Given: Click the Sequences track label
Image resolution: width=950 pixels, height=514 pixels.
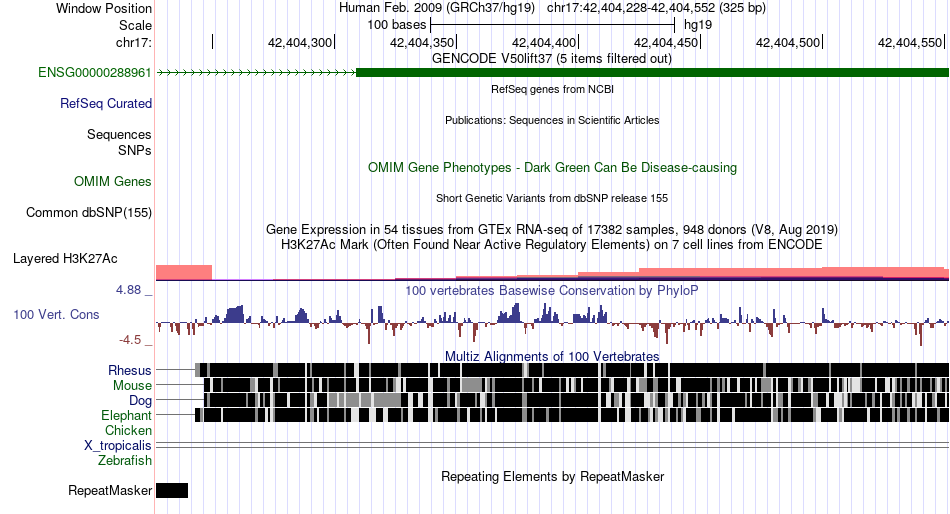Looking at the screenshot, I should point(119,135).
